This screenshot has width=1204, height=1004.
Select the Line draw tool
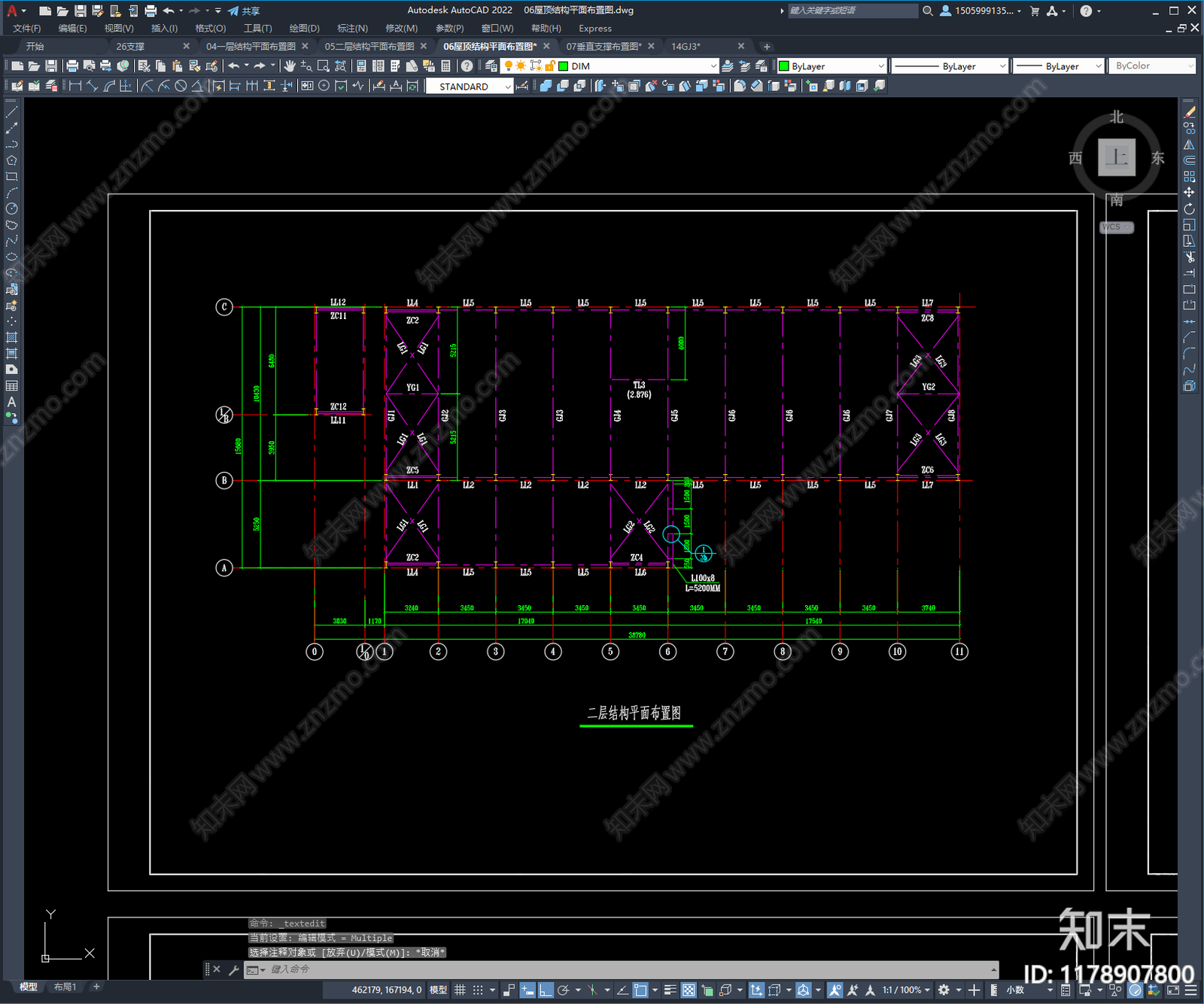pos(11,112)
